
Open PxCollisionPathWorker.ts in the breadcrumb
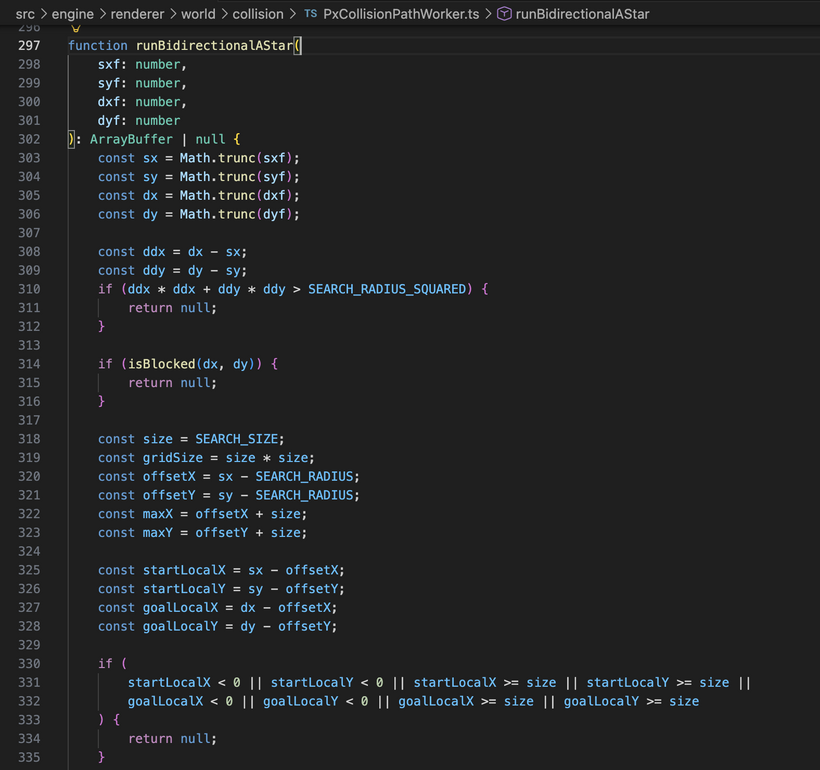[x=401, y=14]
